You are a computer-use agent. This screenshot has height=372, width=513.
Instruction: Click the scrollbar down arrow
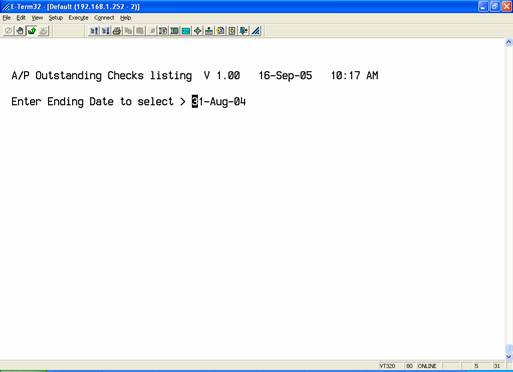click(509, 356)
